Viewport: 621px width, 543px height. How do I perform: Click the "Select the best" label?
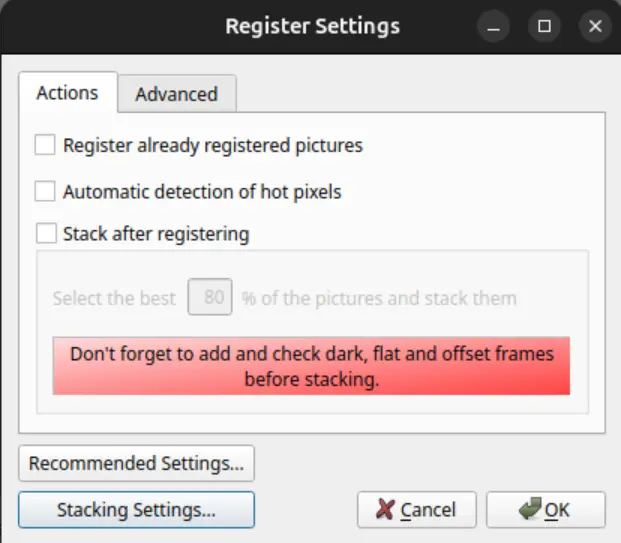click(115, 298)
